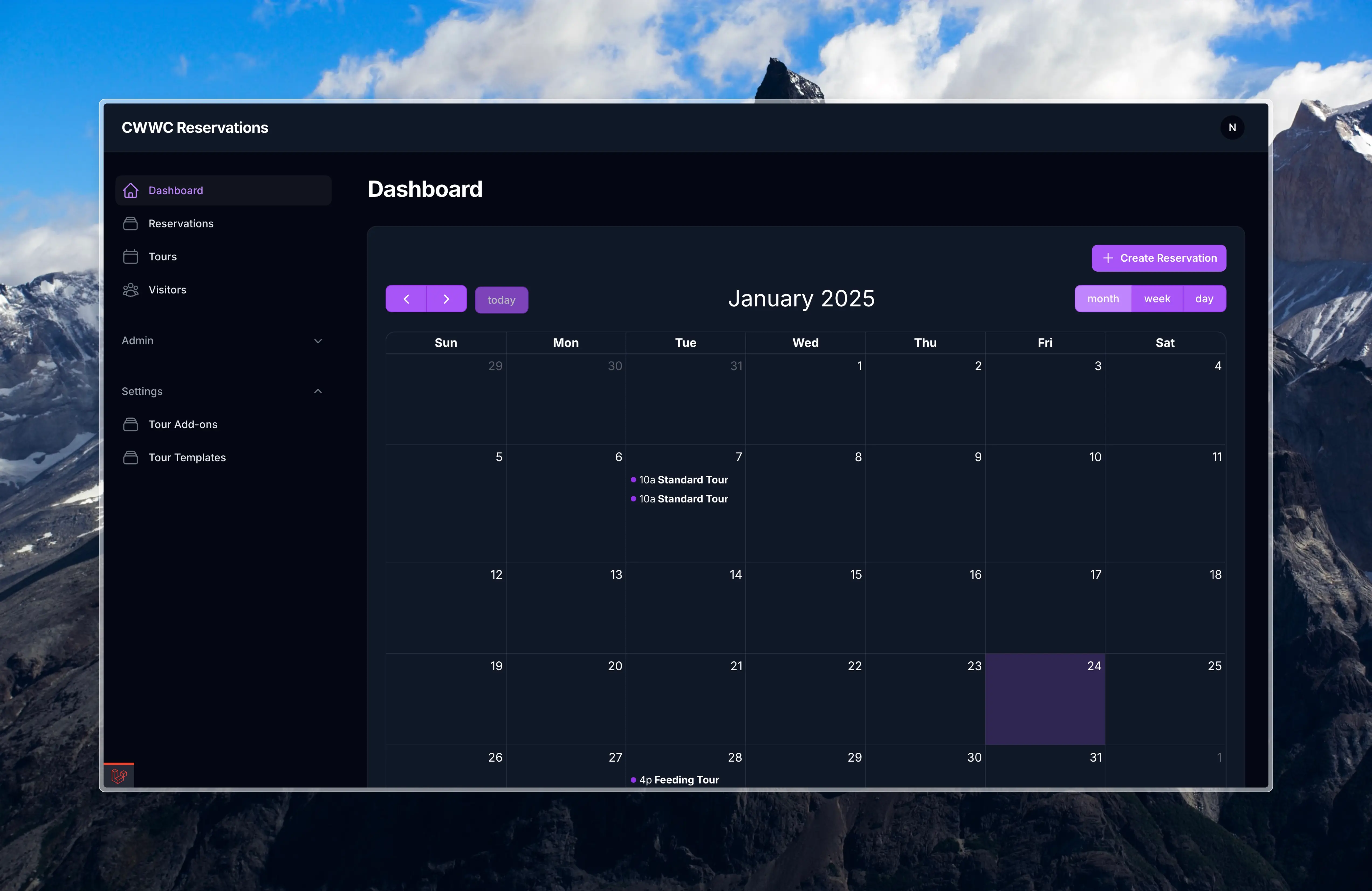Click the Tour Templates icon
The height and width of the screenshot is (891, 1372).
click(x=131, y=458)
